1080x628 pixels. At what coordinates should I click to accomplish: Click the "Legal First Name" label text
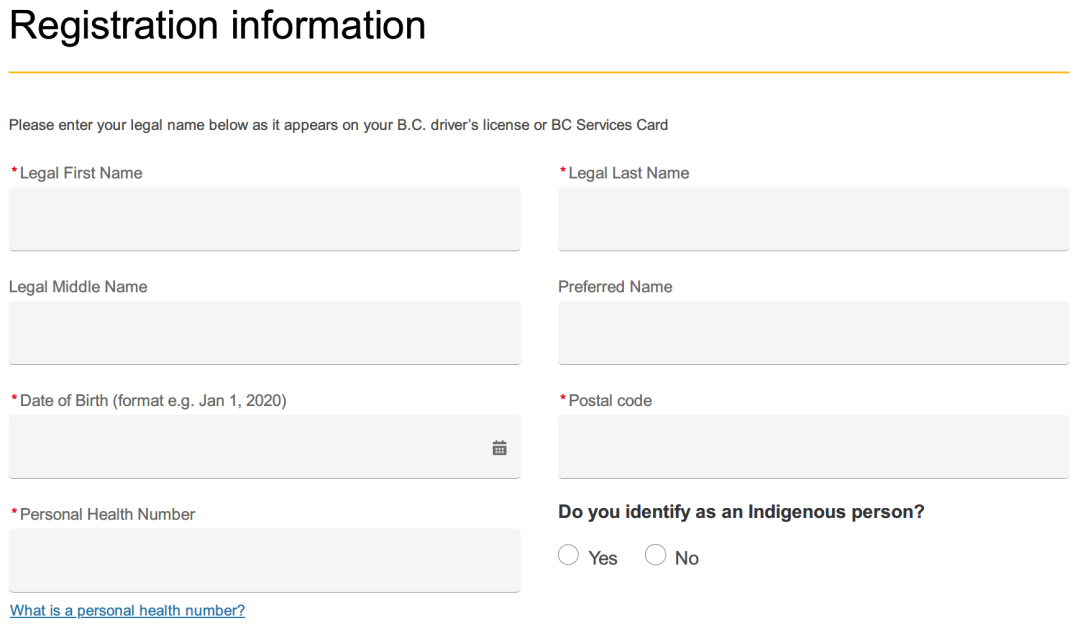click(x=81, y=173)
